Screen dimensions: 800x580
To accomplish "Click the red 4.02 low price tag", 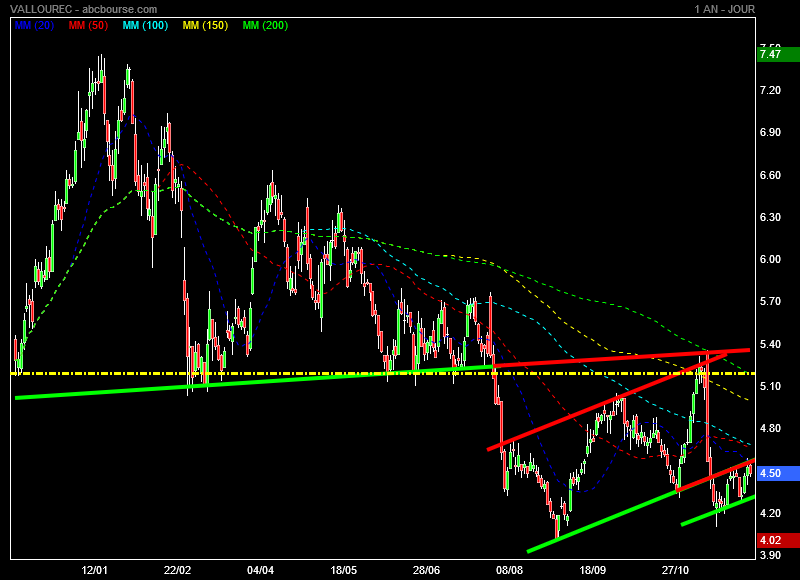I will point(779,540).
